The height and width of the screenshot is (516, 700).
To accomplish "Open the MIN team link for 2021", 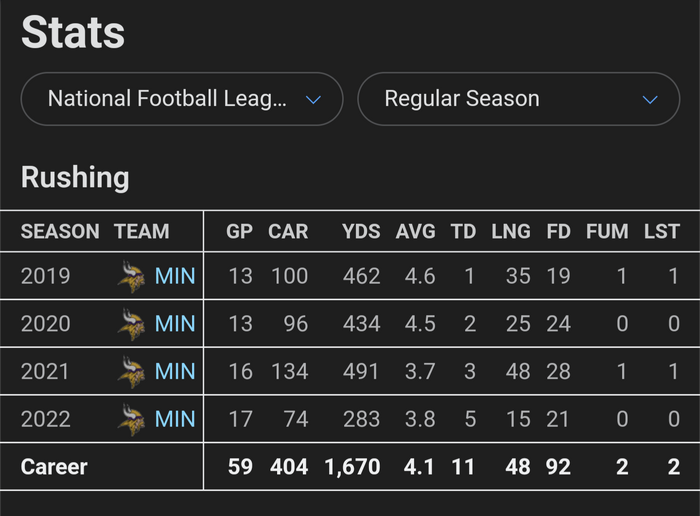I will (175, 371).
